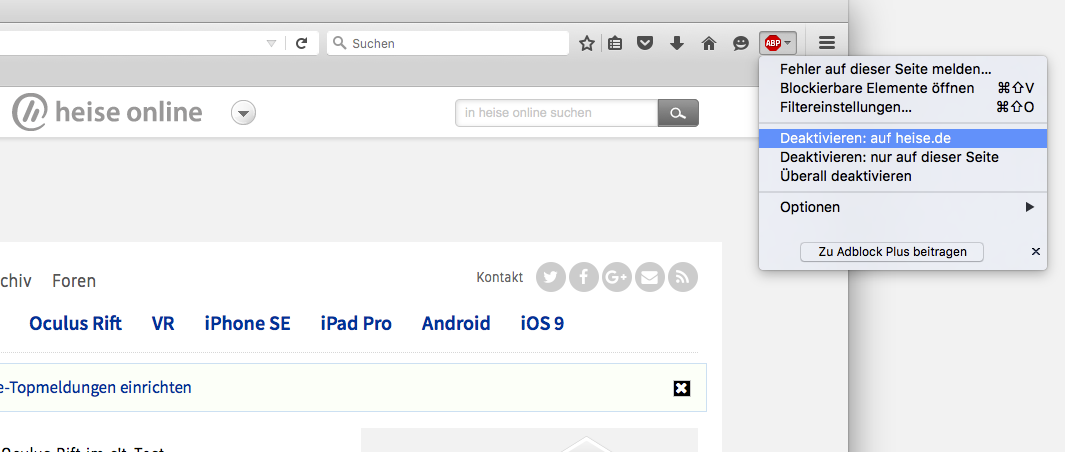Expand the heise online round dropdown
Screen dimensions: 1065x452
[243, 112]
